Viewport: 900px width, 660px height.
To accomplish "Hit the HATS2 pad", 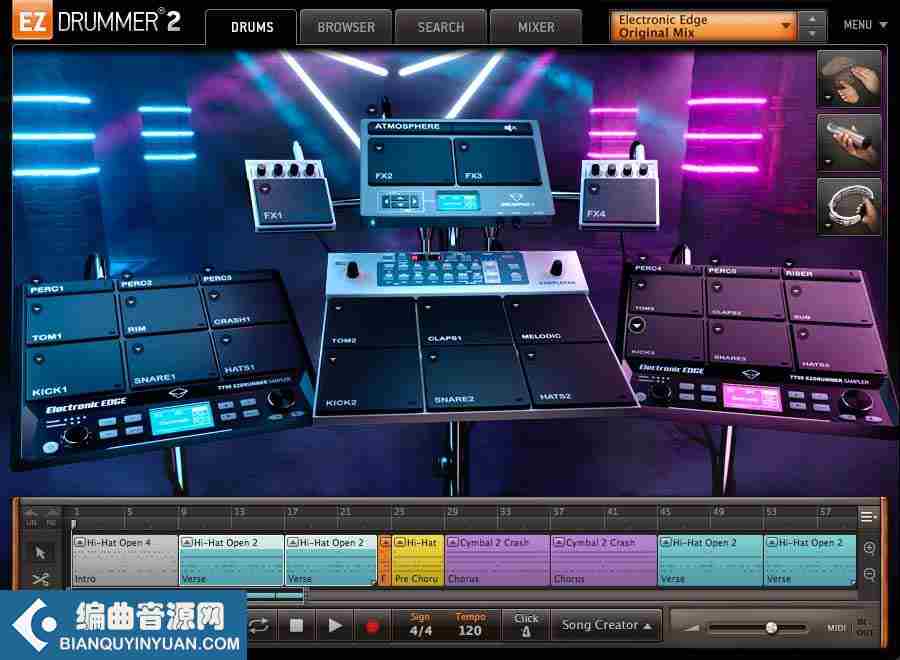I will point(576,373).
